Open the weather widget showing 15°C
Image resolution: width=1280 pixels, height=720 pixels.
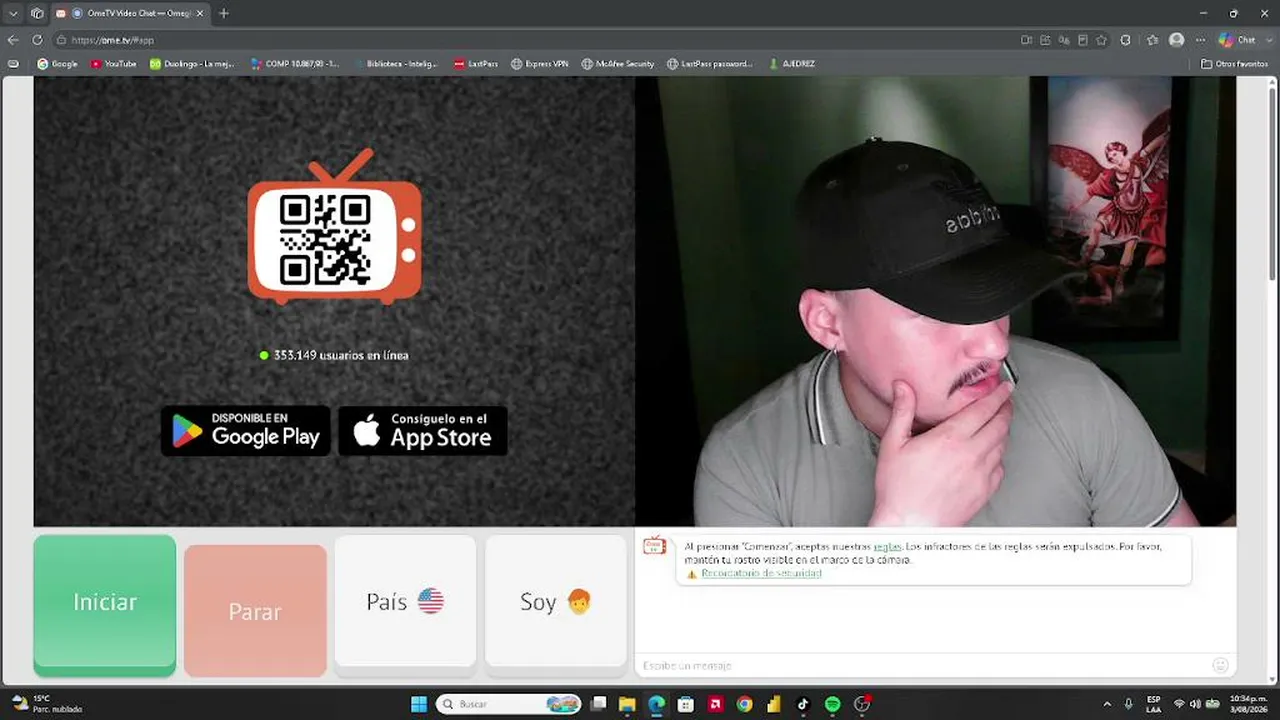pyautogui.click(x=46, y=704)
